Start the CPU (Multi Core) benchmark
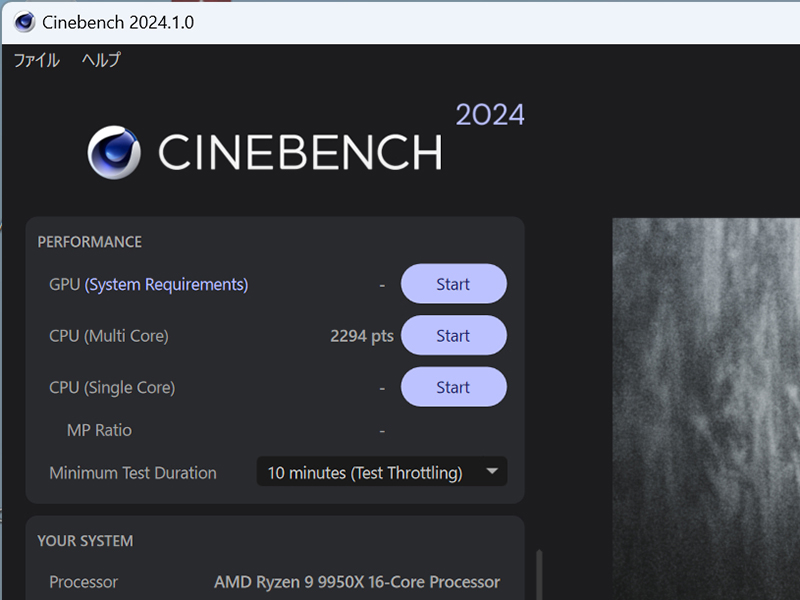 coord(454,335)
